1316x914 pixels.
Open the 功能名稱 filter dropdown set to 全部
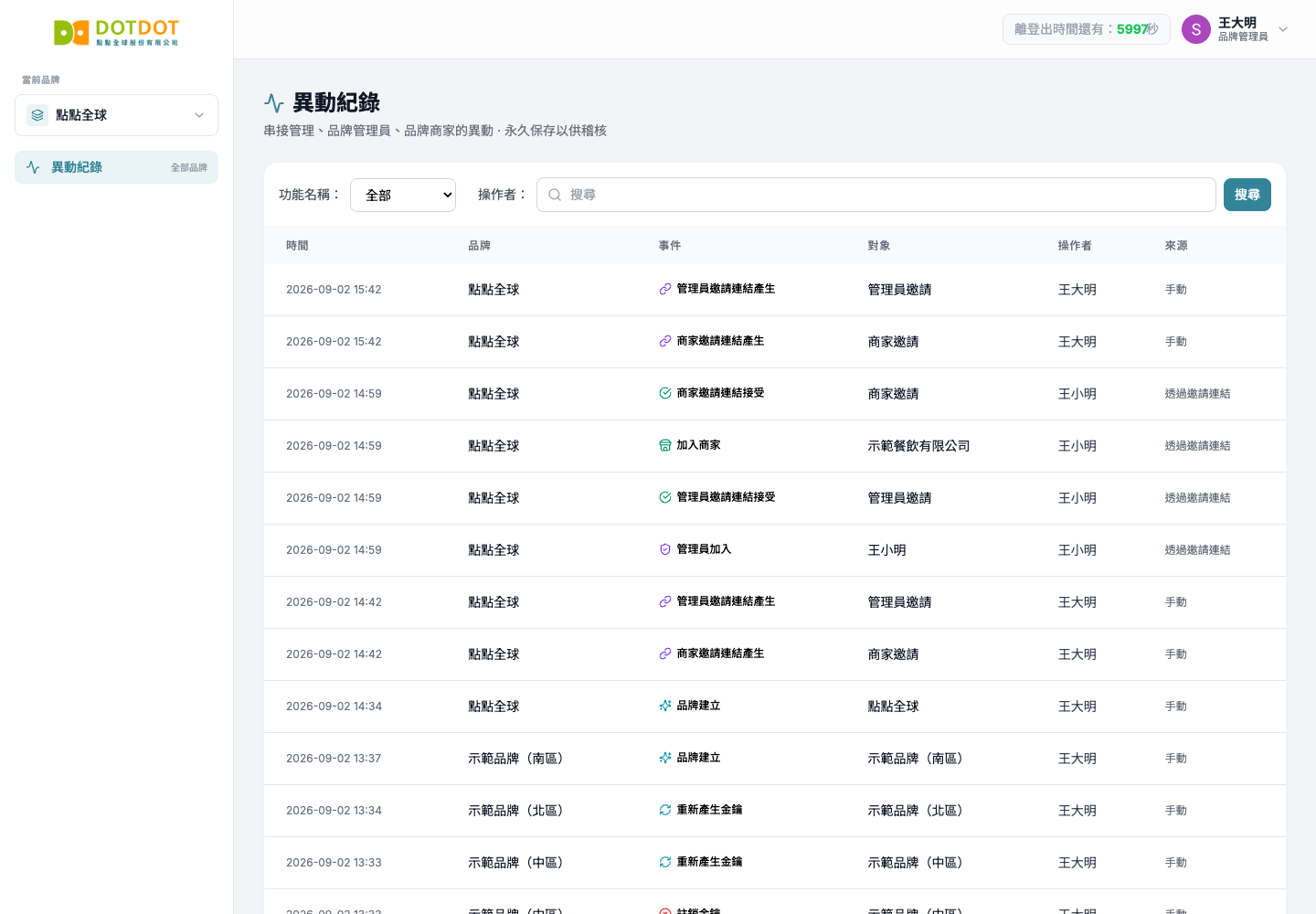403,195
